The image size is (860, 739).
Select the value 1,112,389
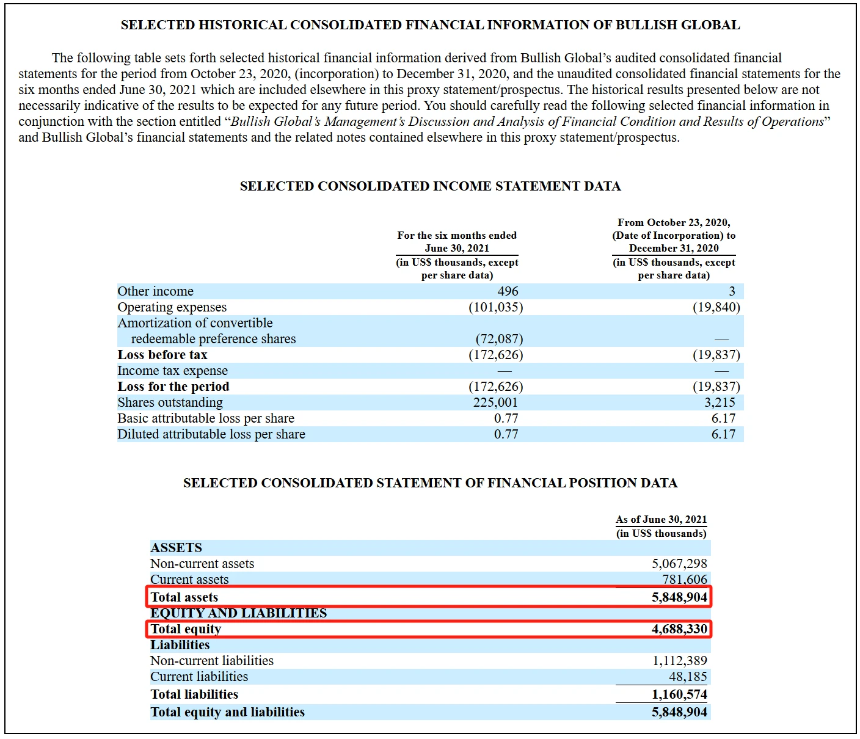coord(680,661)
